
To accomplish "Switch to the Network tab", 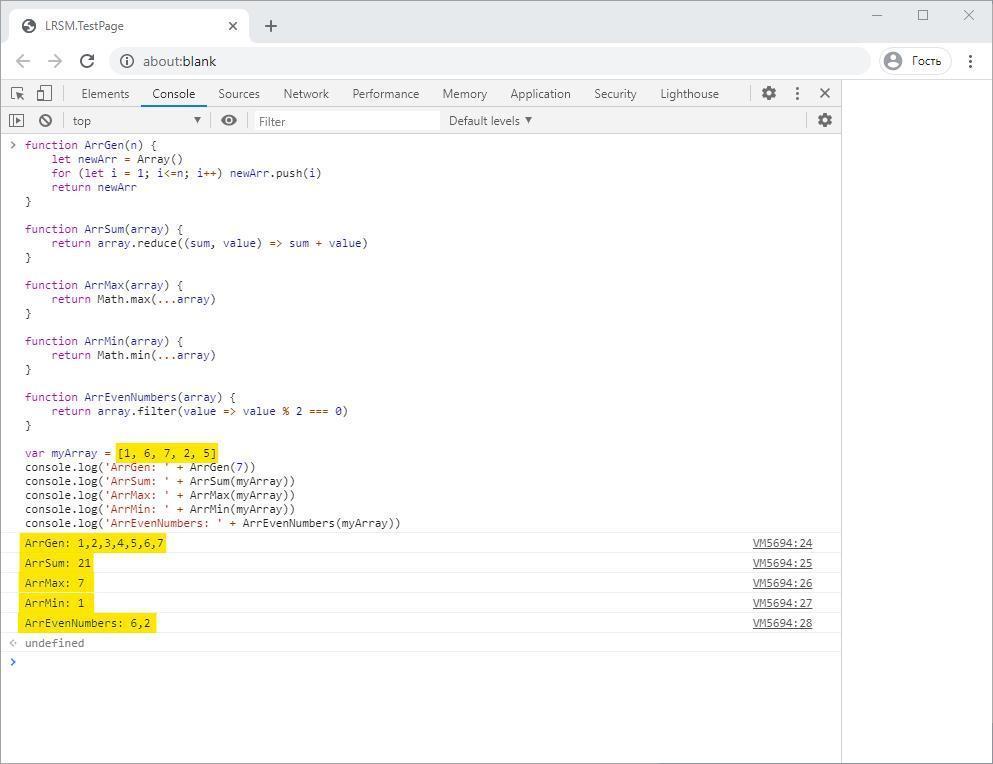I will [x=306, y=93].
